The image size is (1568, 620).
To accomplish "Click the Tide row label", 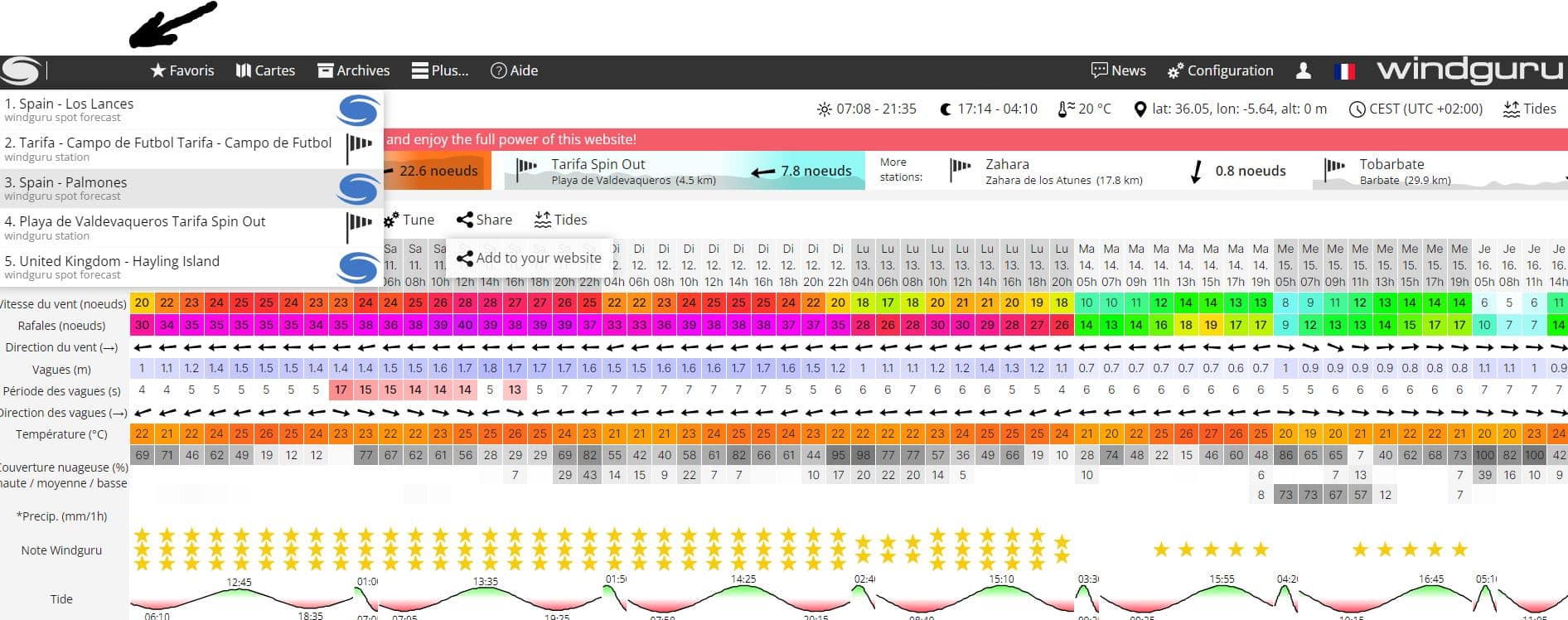I will click(x=61, y=599).
